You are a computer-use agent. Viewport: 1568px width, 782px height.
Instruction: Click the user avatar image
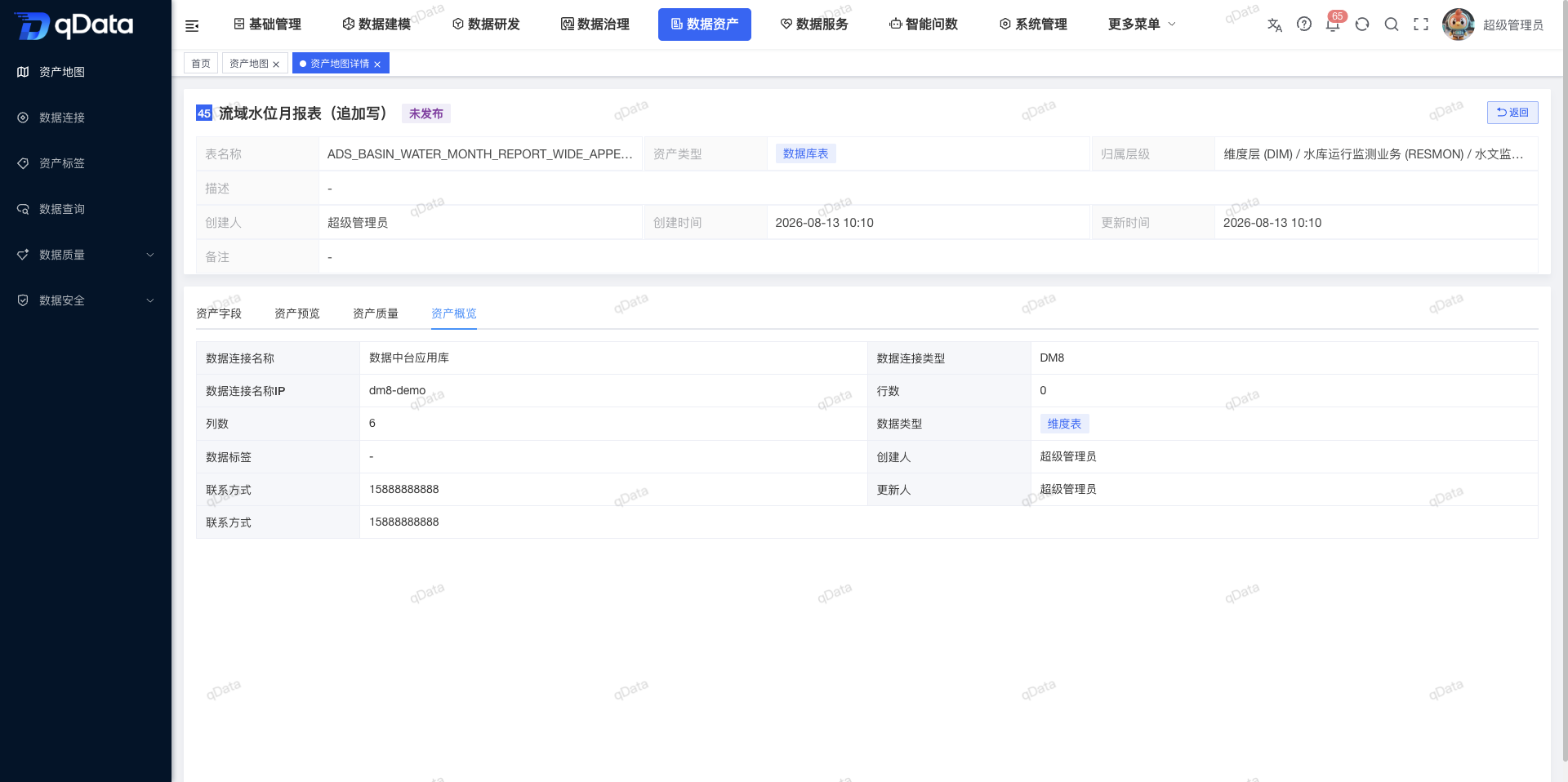[x=1458, y=24]
